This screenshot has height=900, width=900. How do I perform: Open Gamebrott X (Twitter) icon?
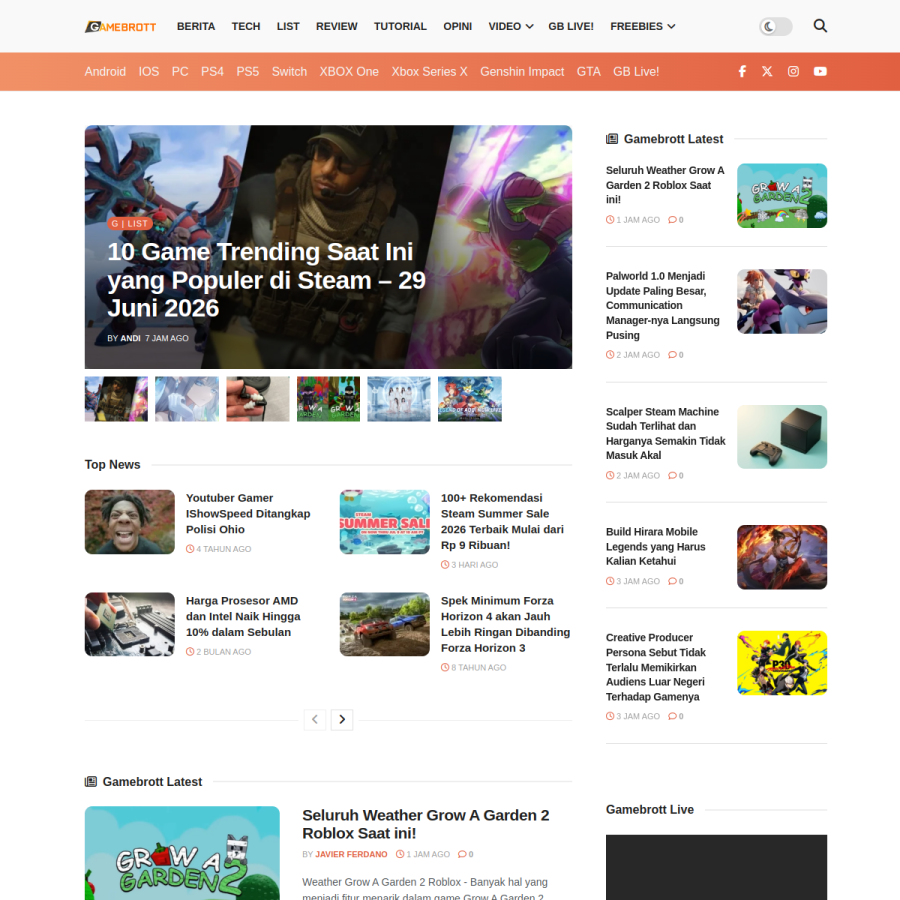[x=767, y=71]
